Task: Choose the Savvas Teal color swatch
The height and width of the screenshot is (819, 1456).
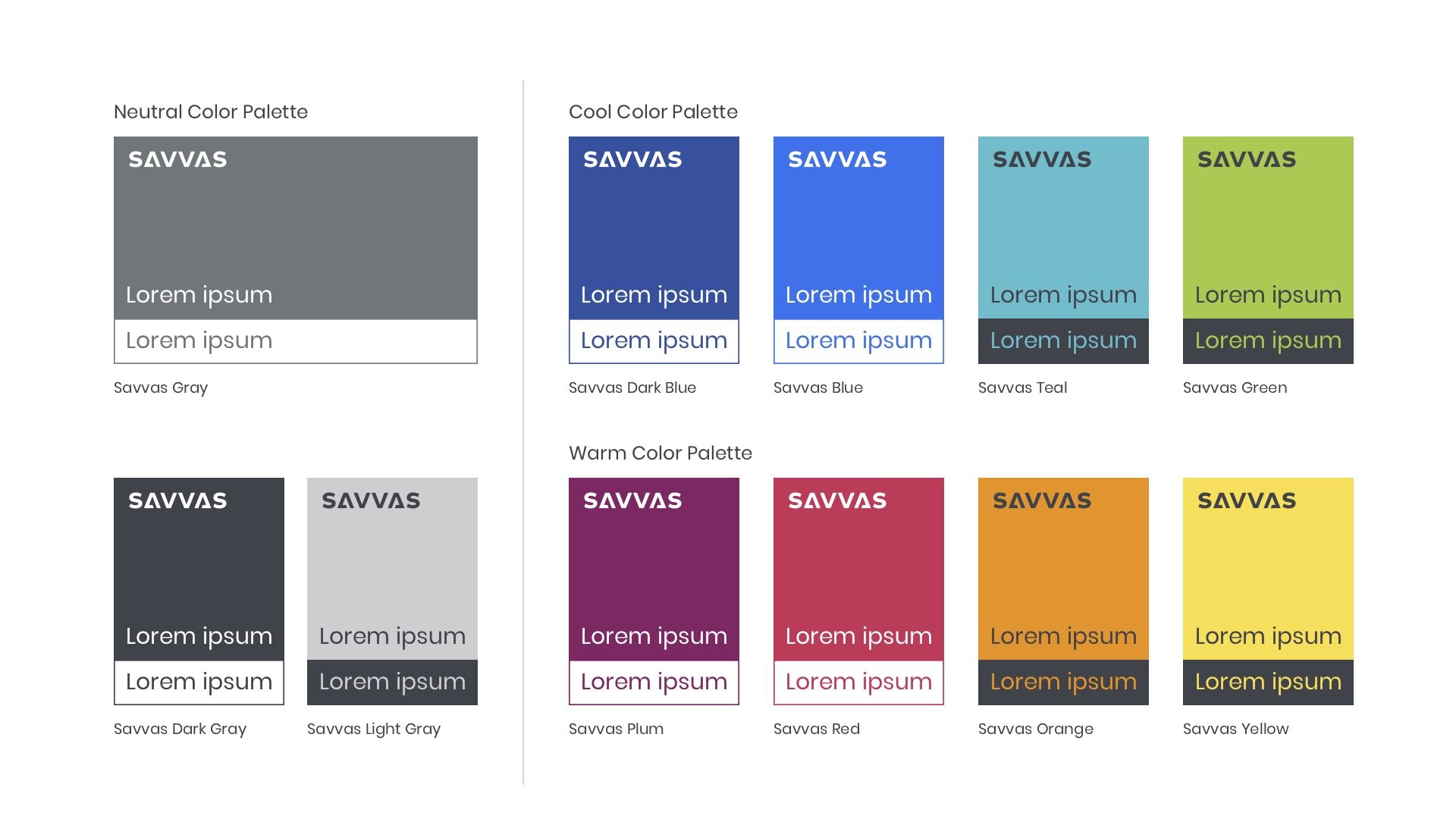Action: pyautogui.click(x=1063, y=227)
